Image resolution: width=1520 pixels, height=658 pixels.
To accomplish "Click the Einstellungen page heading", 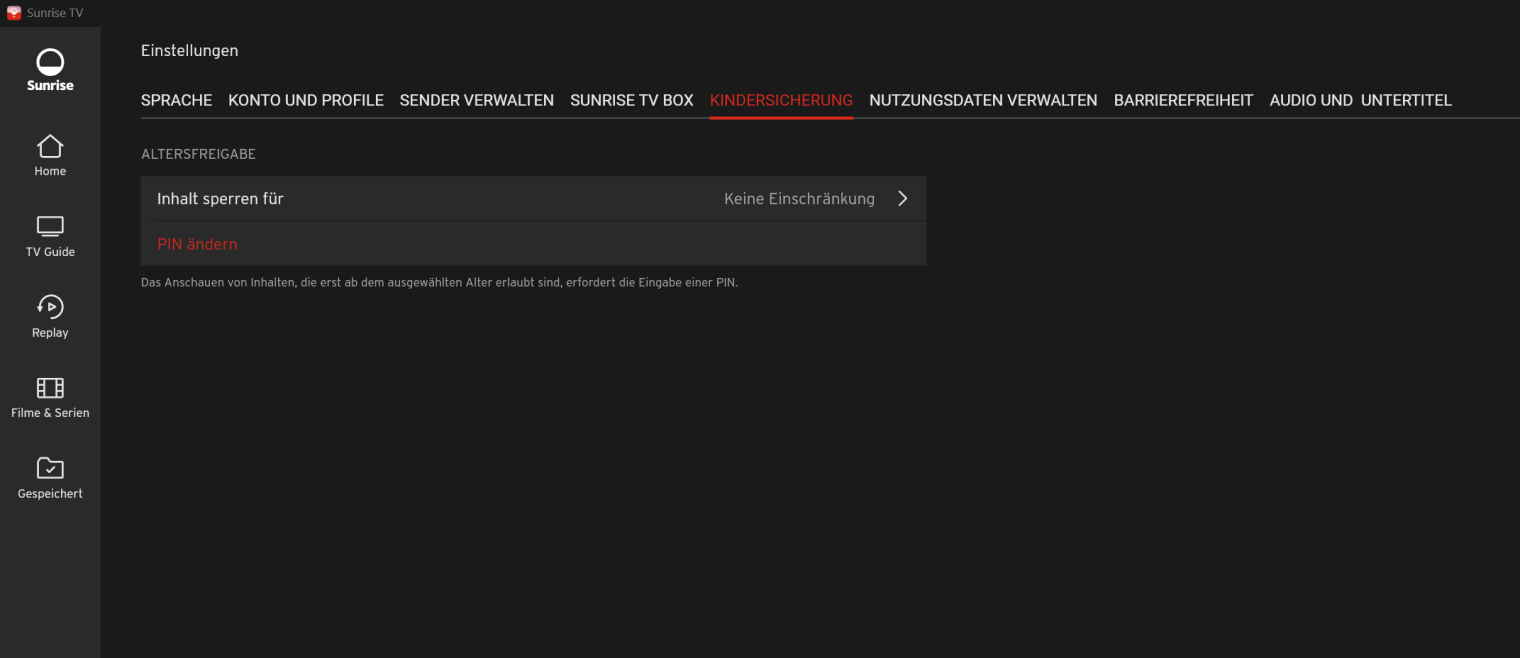I will click(x=189, y=51).
